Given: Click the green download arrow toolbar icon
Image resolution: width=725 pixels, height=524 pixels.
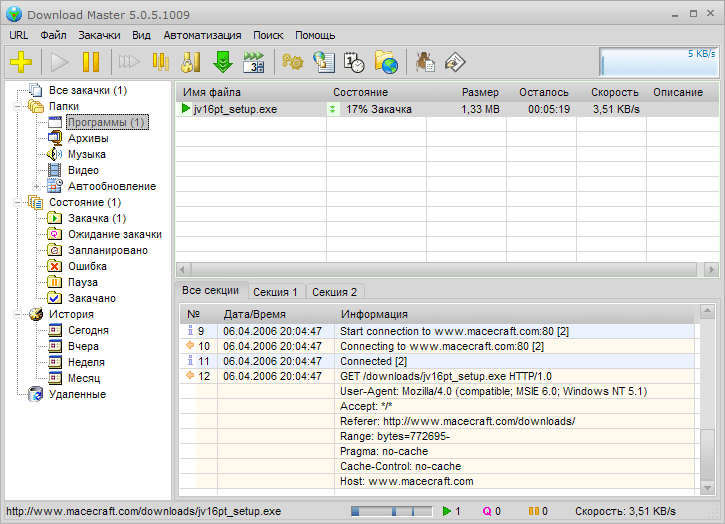Looking at the screenshot, I should pos(222,62).
